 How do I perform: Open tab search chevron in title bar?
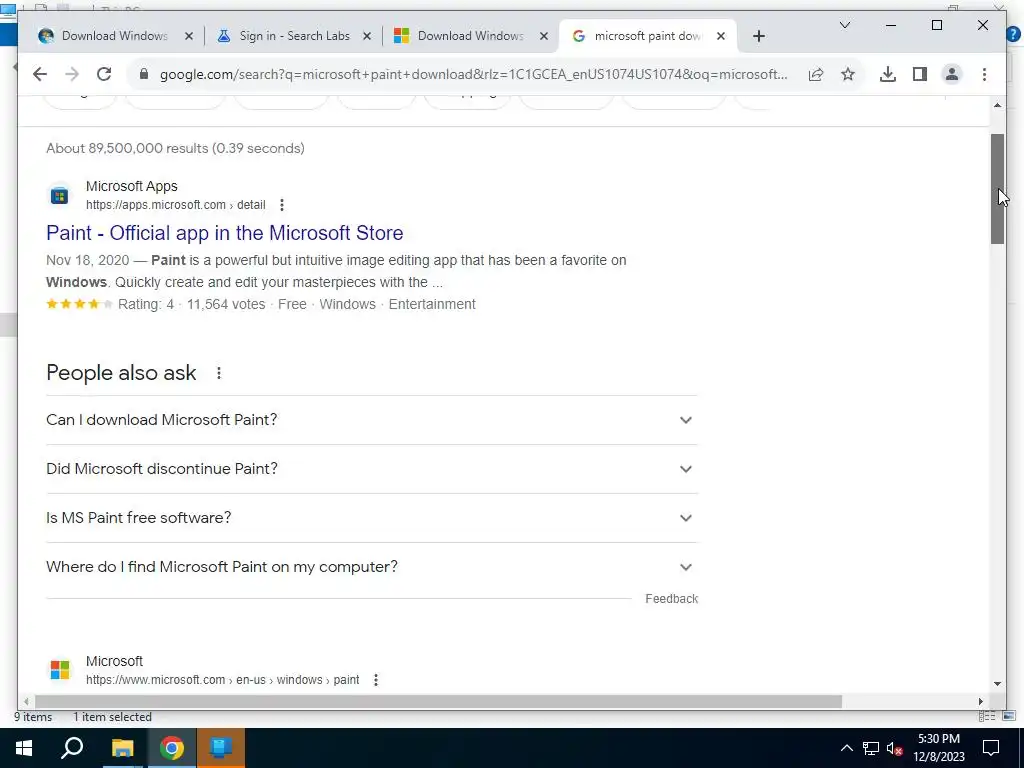click(844, 25)
